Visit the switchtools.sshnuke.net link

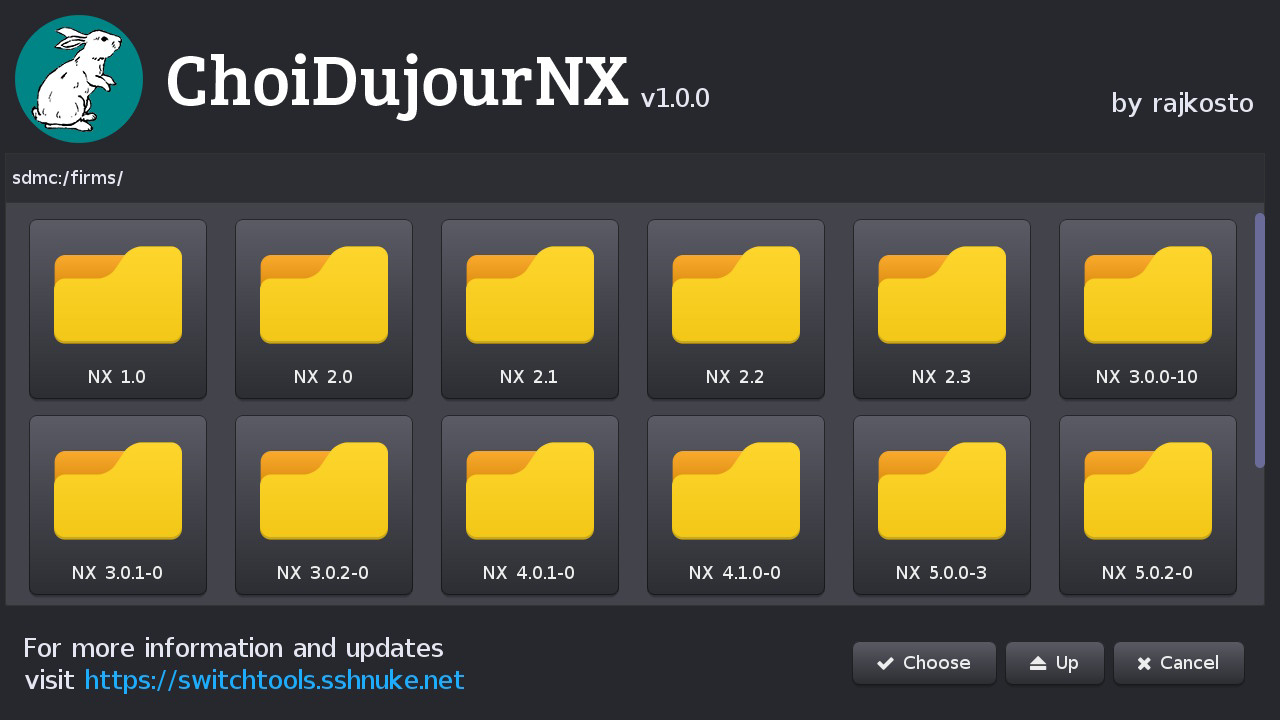(x=275, y=680)
